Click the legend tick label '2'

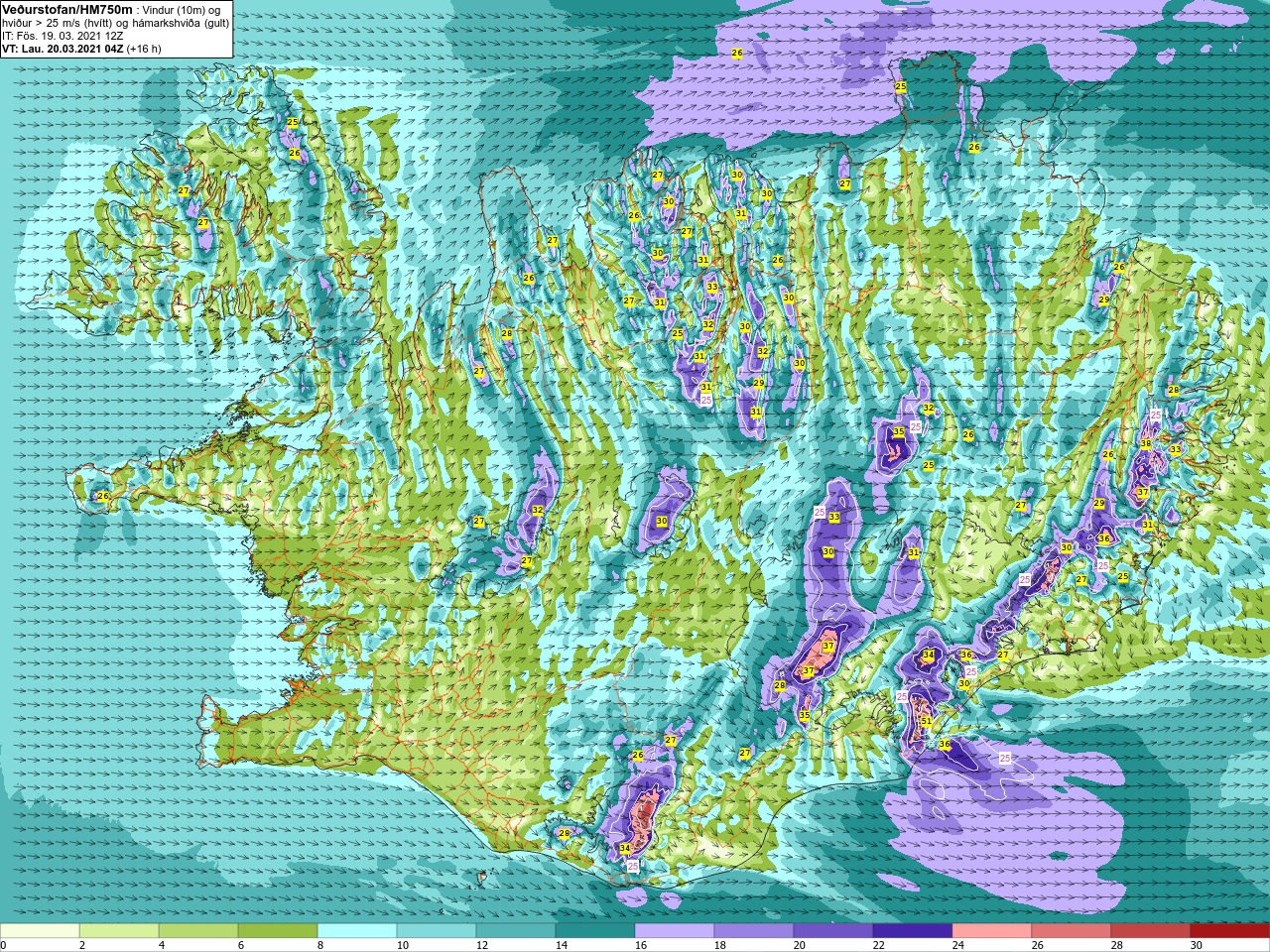tap(82, 945)
